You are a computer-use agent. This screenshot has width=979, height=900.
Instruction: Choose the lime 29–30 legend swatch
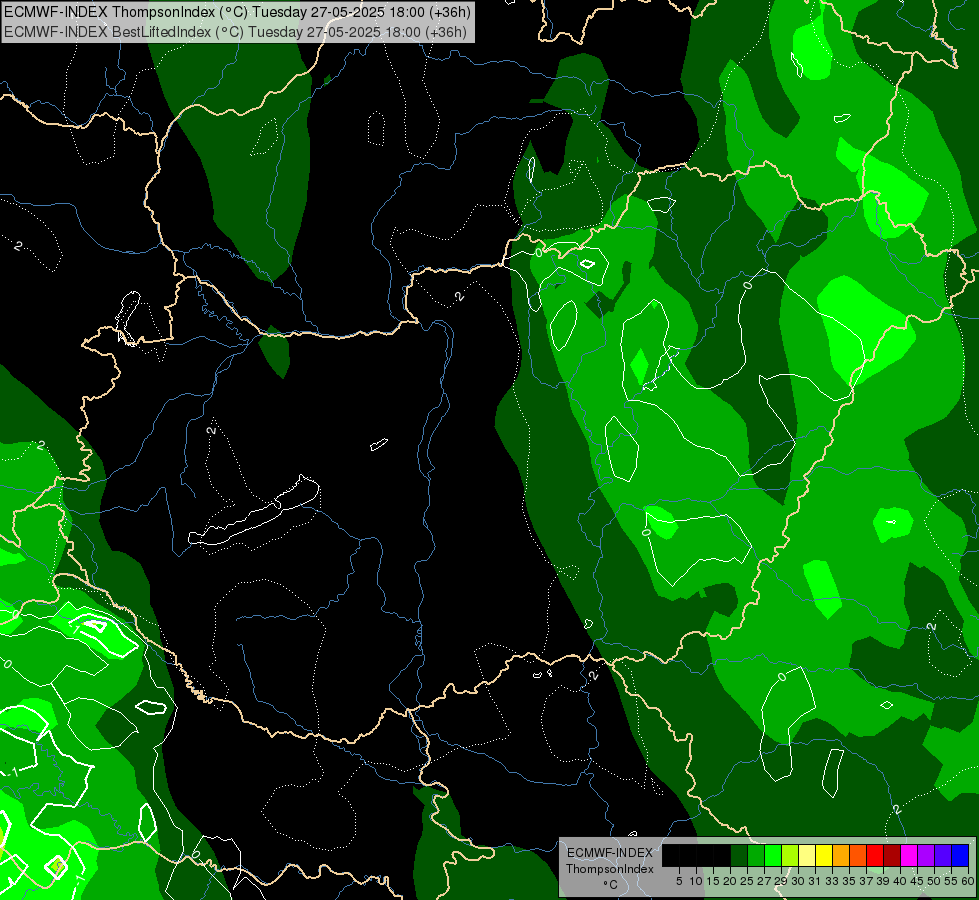coord(790,855)
